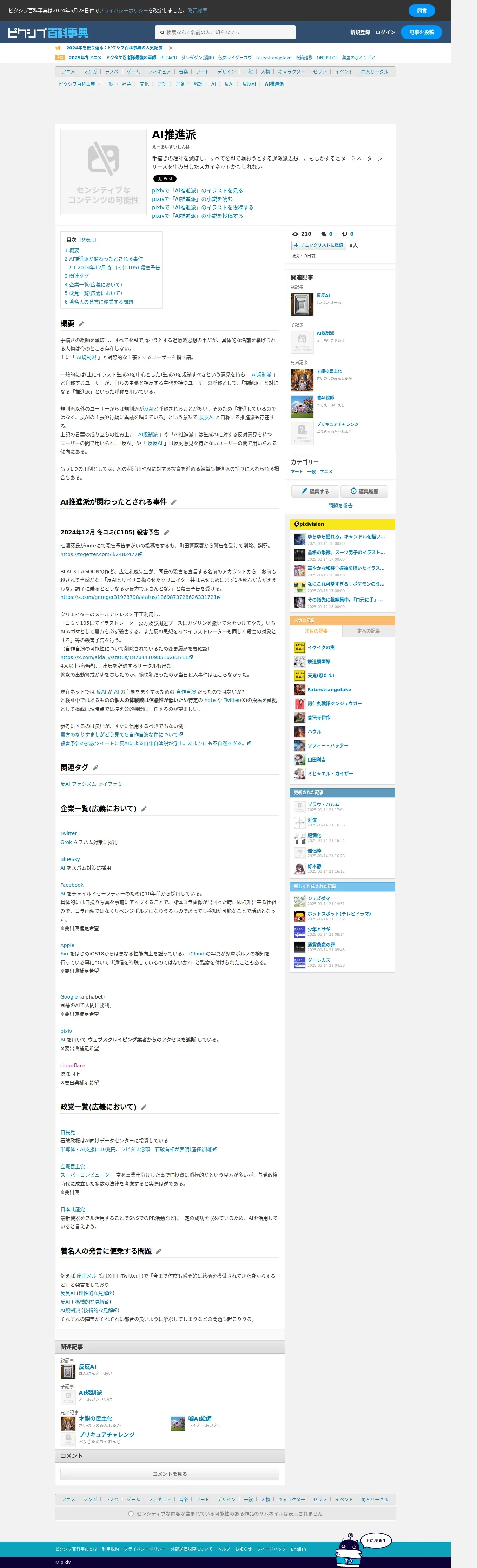Click the view count eye icon

click(295, 234)
